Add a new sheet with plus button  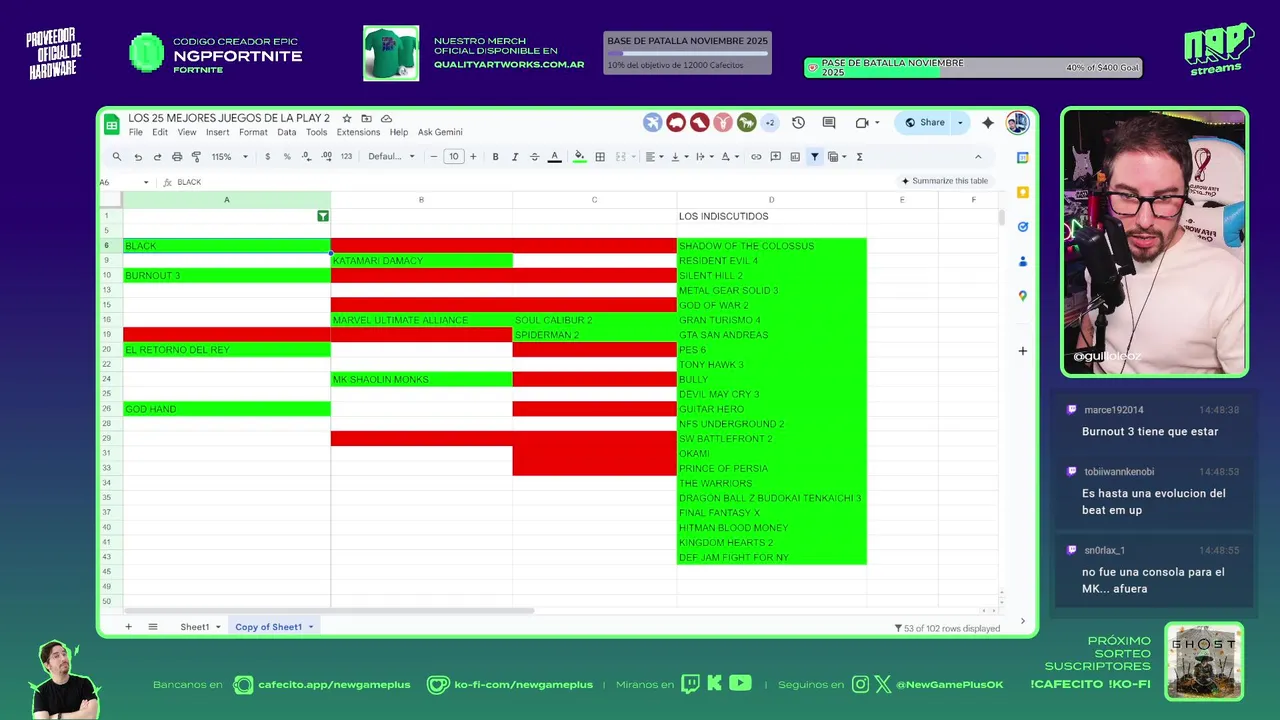[x=128, y=627]
